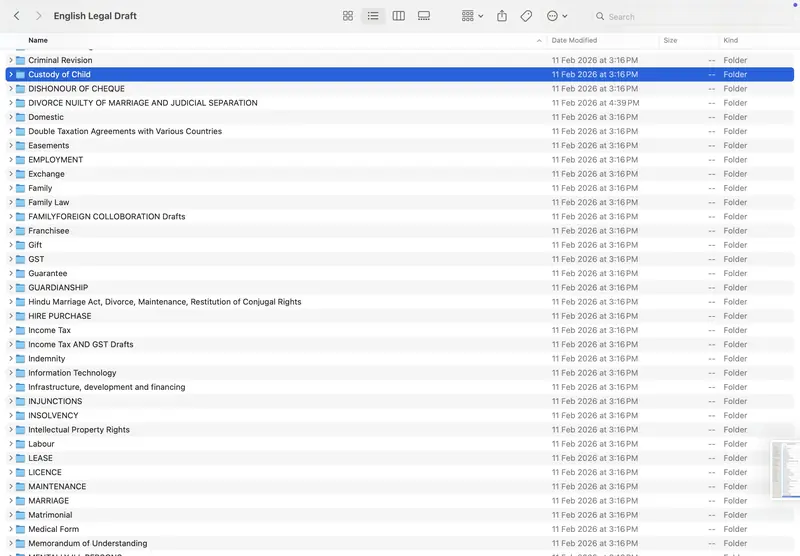The width and height of the screenshot is (800, 556).
Task: Switch to list view
Action: pyautogui.click(x=373, y=16)
